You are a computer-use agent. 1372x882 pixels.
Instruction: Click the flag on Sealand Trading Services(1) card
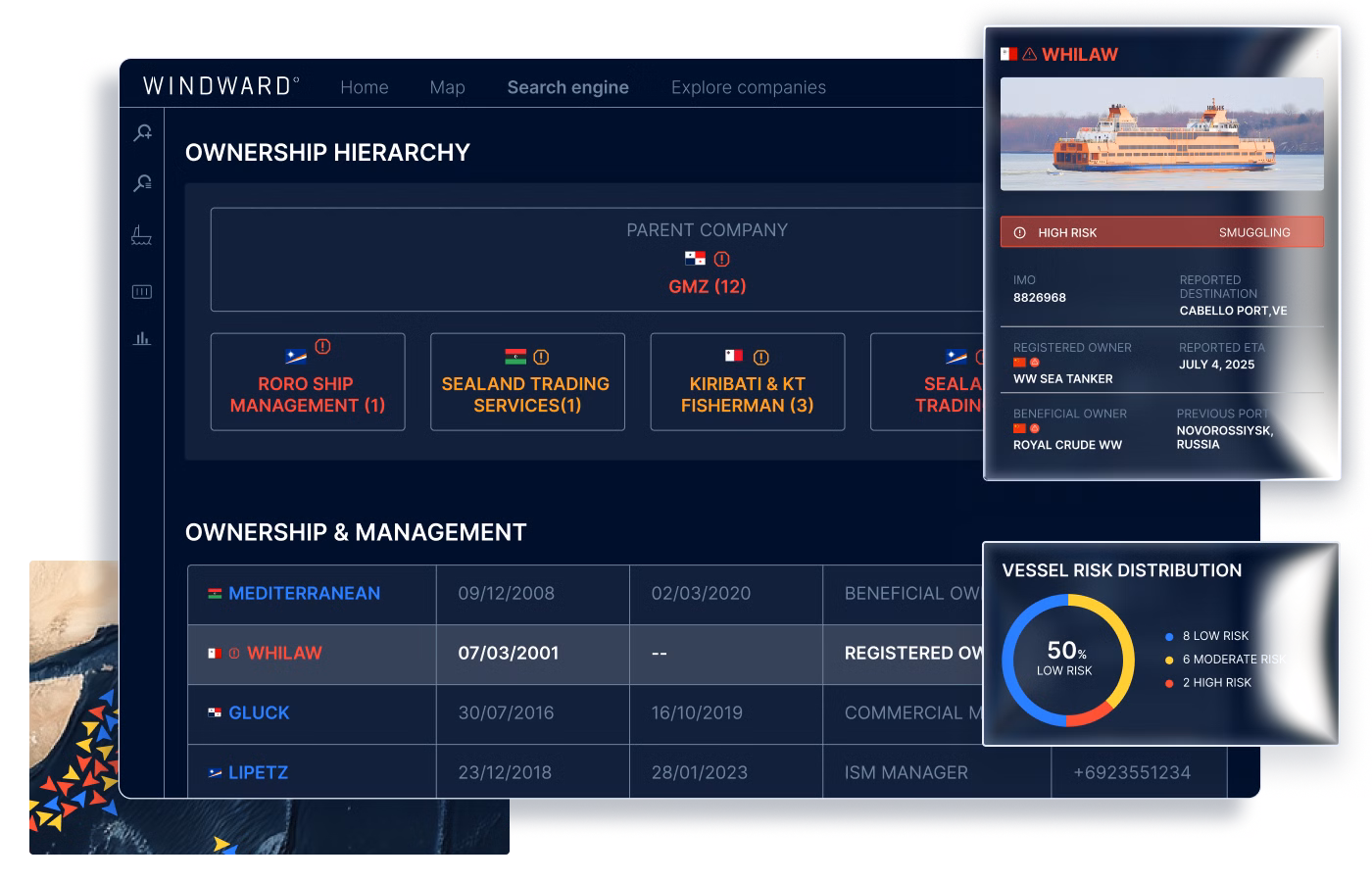tap(515, 357)
